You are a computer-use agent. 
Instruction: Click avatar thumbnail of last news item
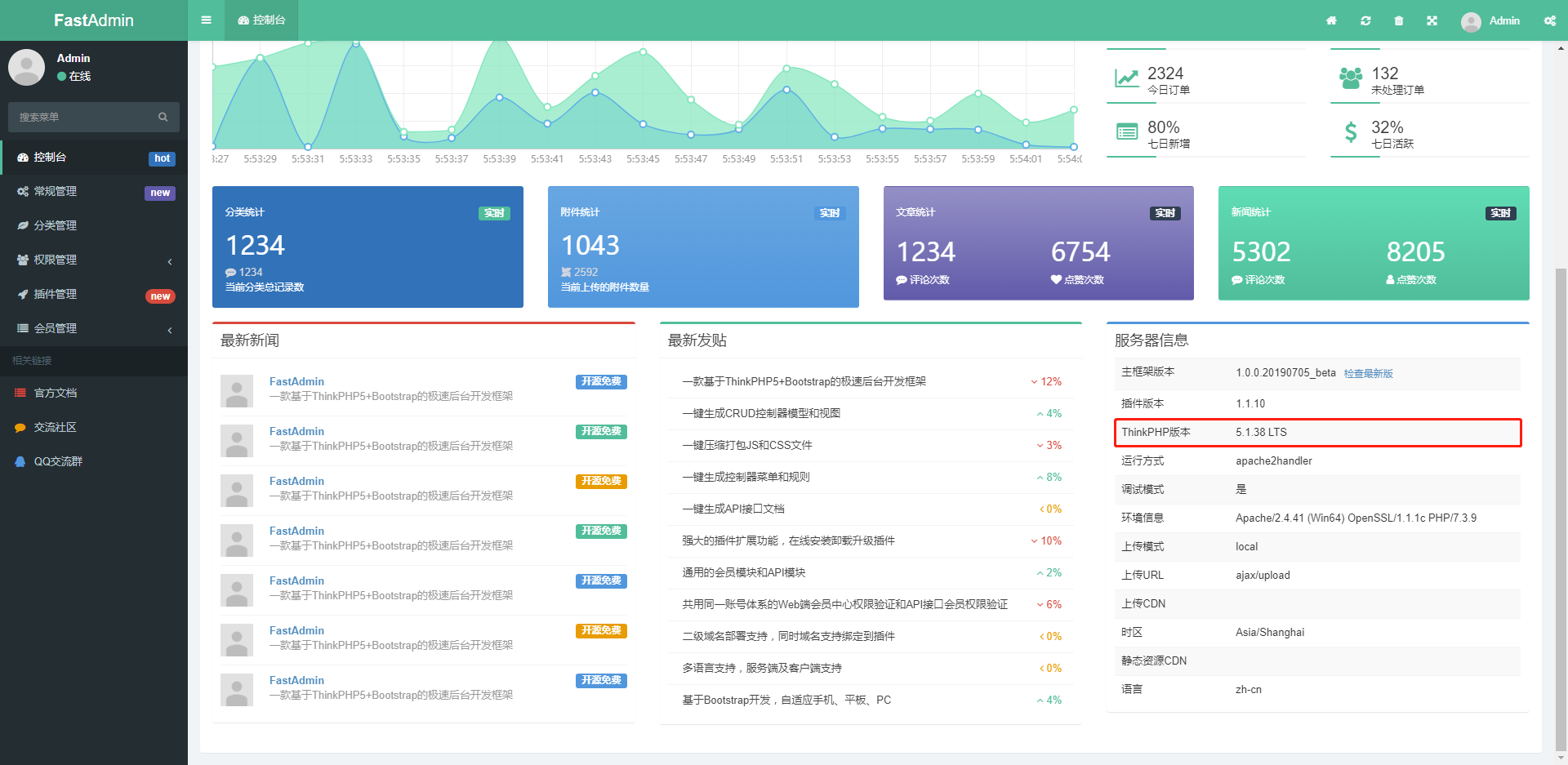click(x=237, y=690)
